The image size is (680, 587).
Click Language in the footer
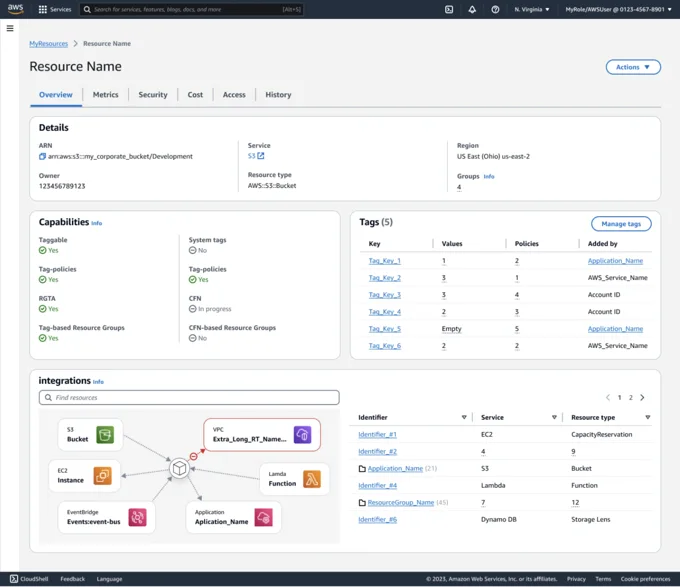tap(109, 579)
